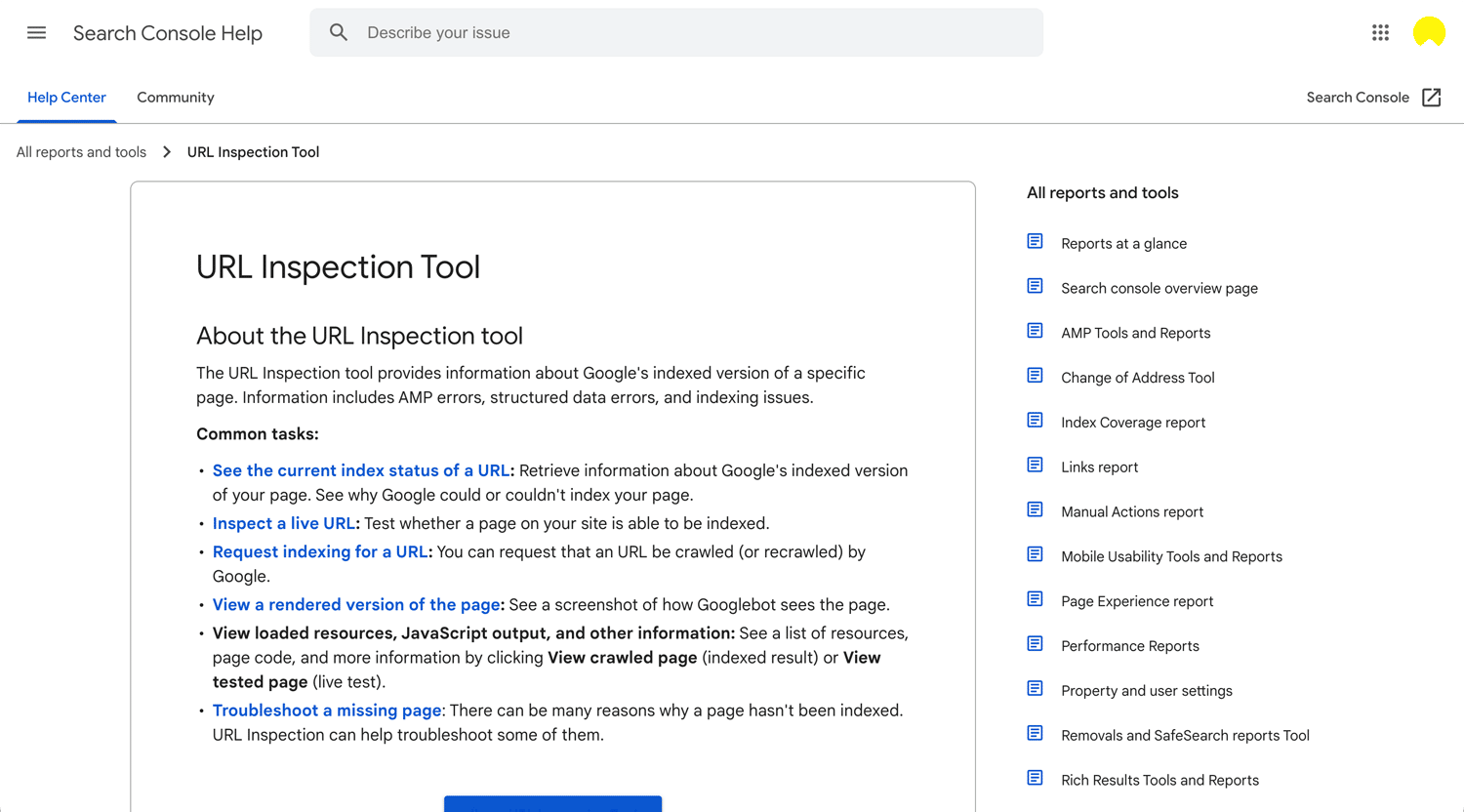The image size is (1464, 812).
Task: Click the Common tasks label
Action: pos(258,434)
